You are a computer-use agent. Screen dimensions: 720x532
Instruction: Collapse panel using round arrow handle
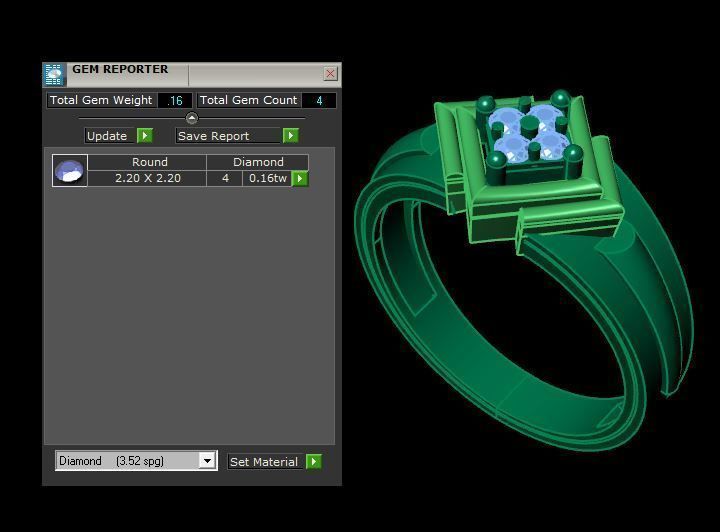[192, 118]
